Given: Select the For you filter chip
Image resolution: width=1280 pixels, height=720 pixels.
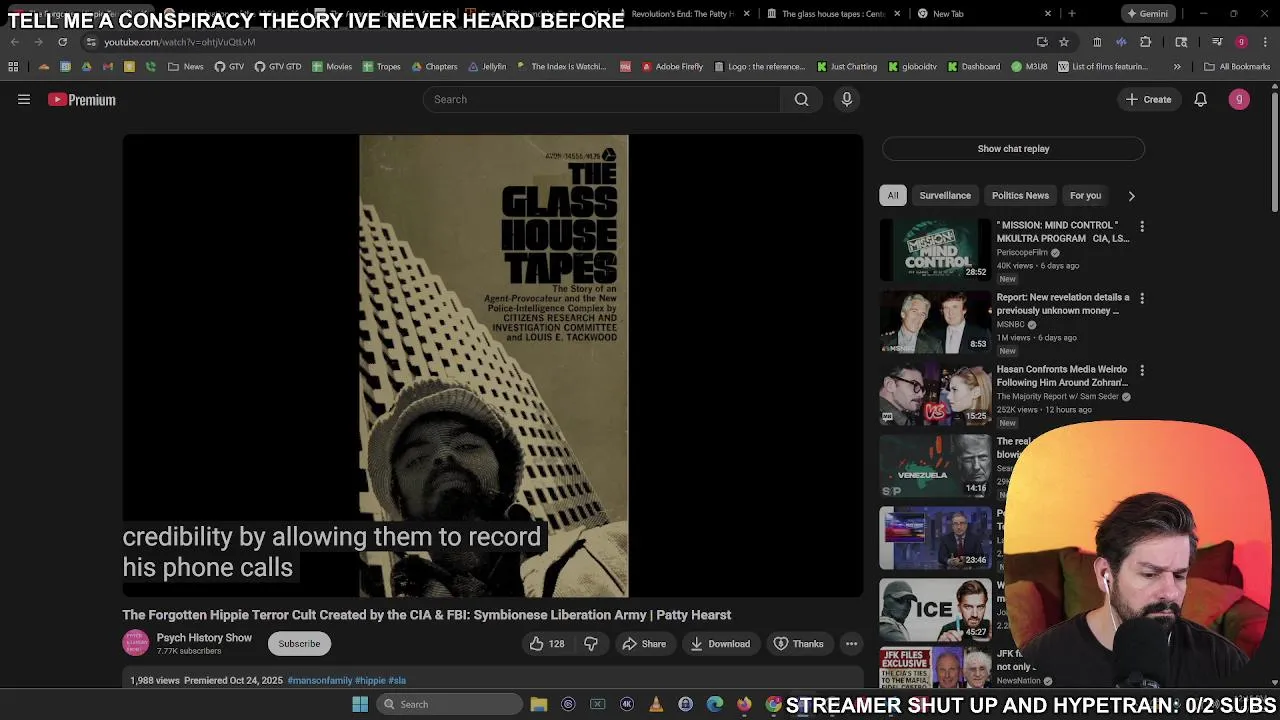Looking at the screenshot, I should 1085,196.
